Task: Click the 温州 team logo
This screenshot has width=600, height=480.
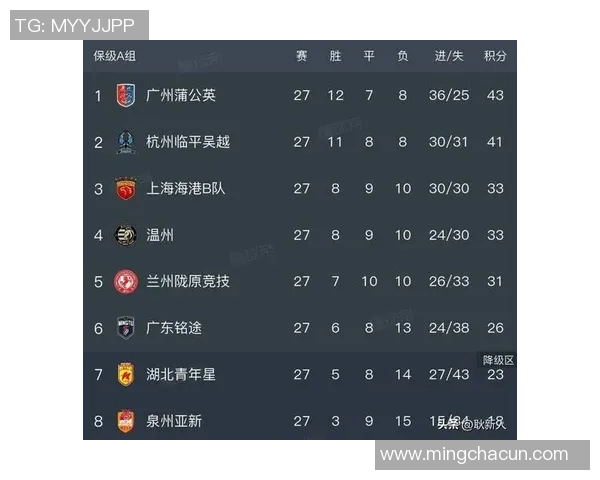Action: coord(125,235)
